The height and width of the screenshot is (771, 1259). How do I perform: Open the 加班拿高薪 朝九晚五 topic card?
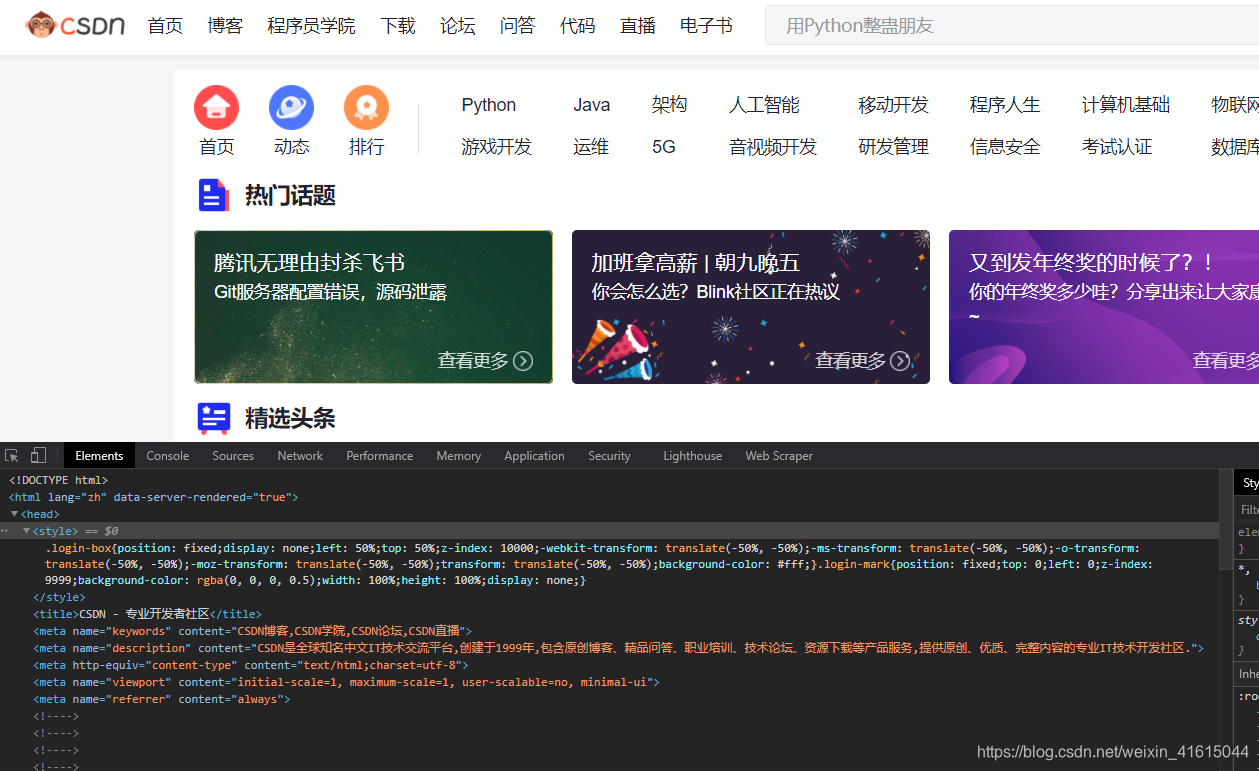click(x=751, y=307)
